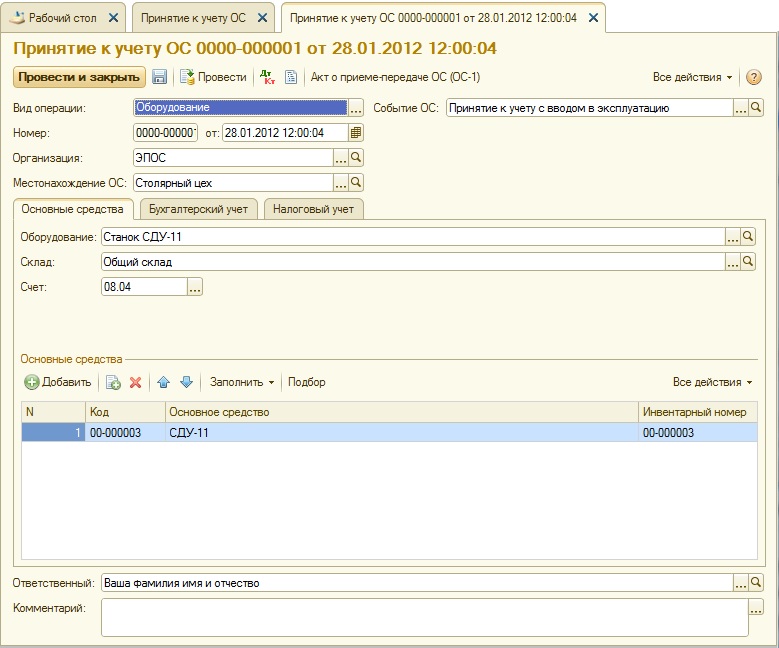
Task: Move table row up with blue arrow
Action: (164, 382)
